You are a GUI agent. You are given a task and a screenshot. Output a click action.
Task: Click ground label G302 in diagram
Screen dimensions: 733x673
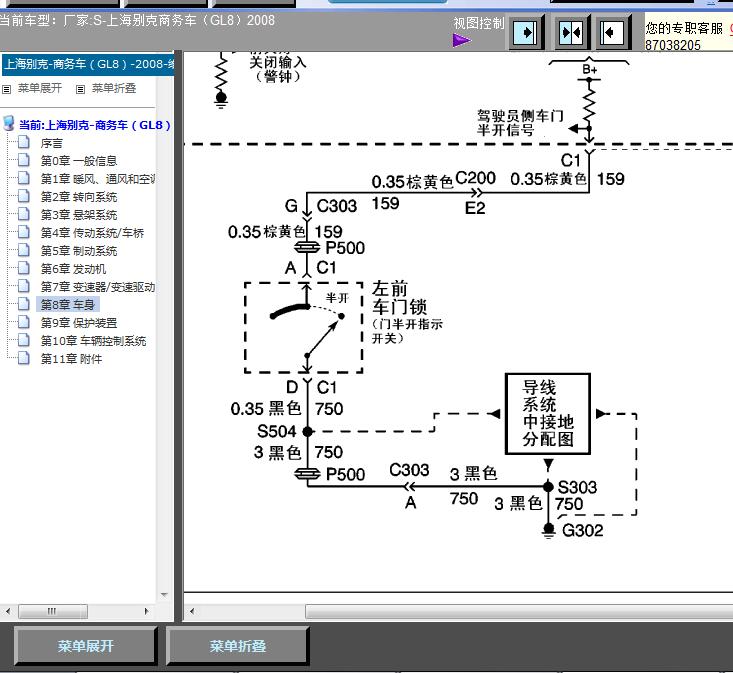pos(582,530)
